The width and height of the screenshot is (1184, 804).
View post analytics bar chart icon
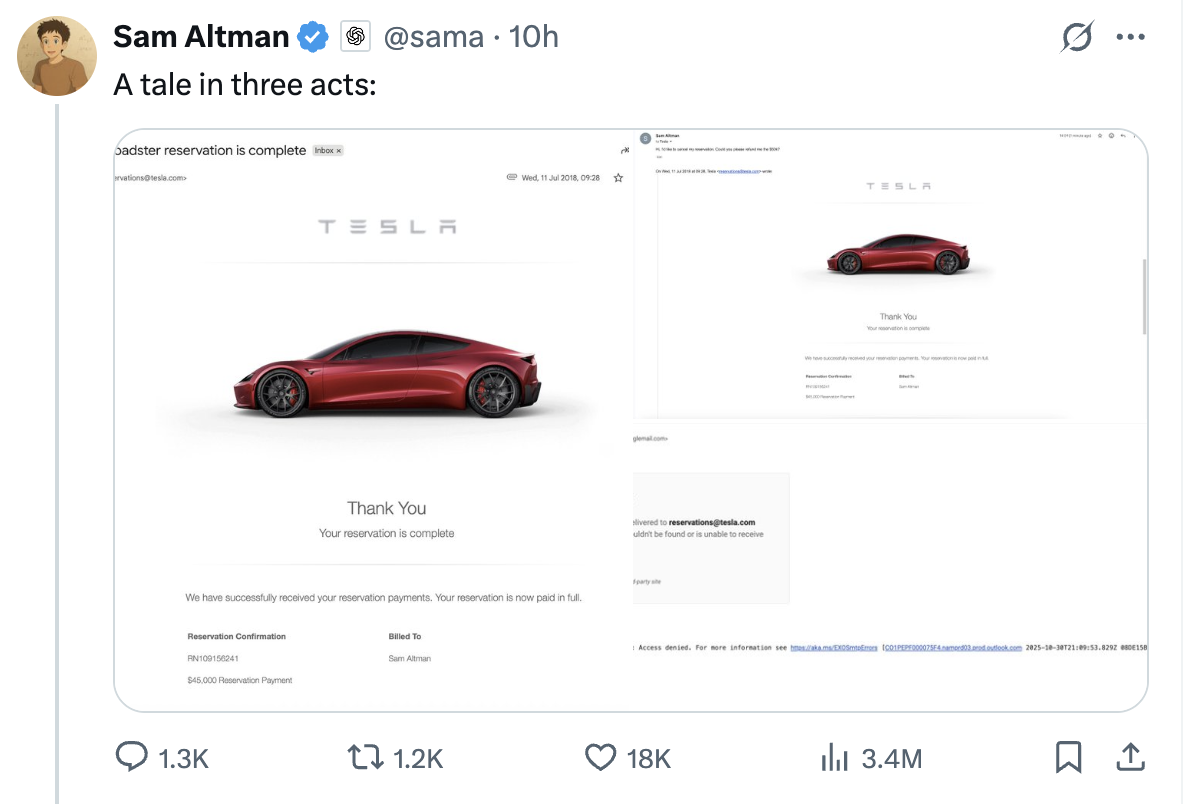[x=834, y=757]
